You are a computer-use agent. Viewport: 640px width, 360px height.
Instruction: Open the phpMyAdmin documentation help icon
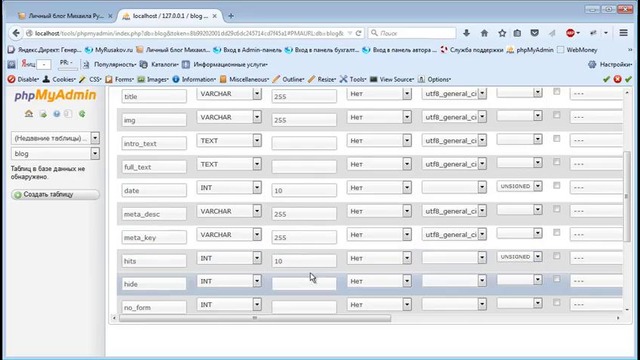(56, 114)
